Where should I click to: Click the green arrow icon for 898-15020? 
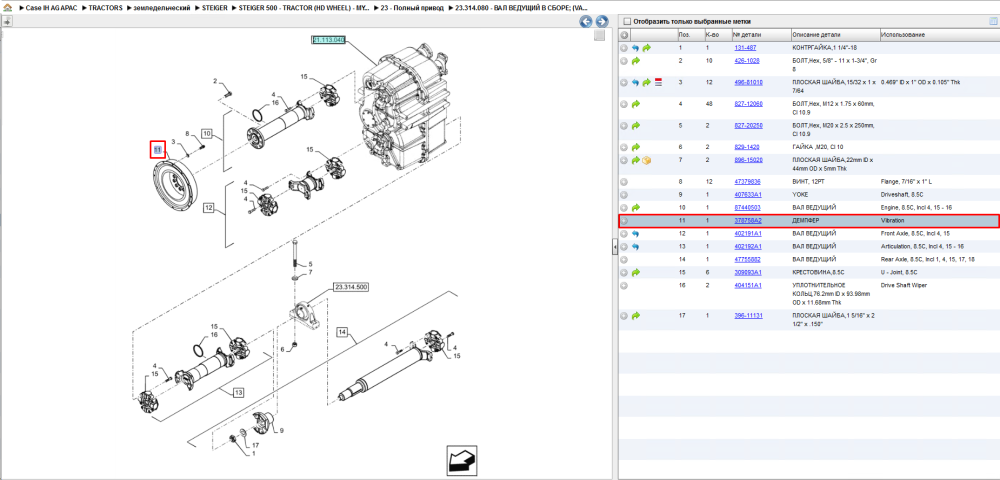click(x=635, y=160)
